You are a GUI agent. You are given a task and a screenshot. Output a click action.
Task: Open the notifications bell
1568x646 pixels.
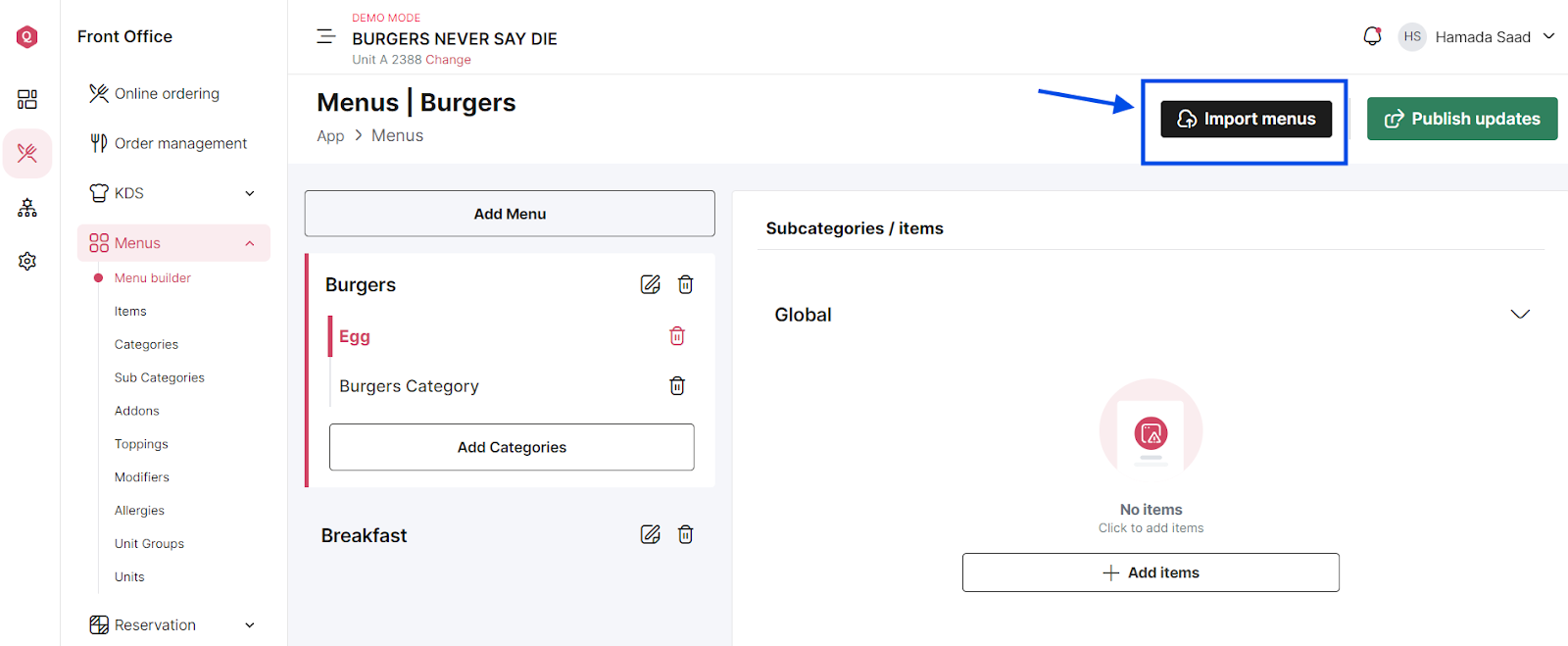(1372, 36)
